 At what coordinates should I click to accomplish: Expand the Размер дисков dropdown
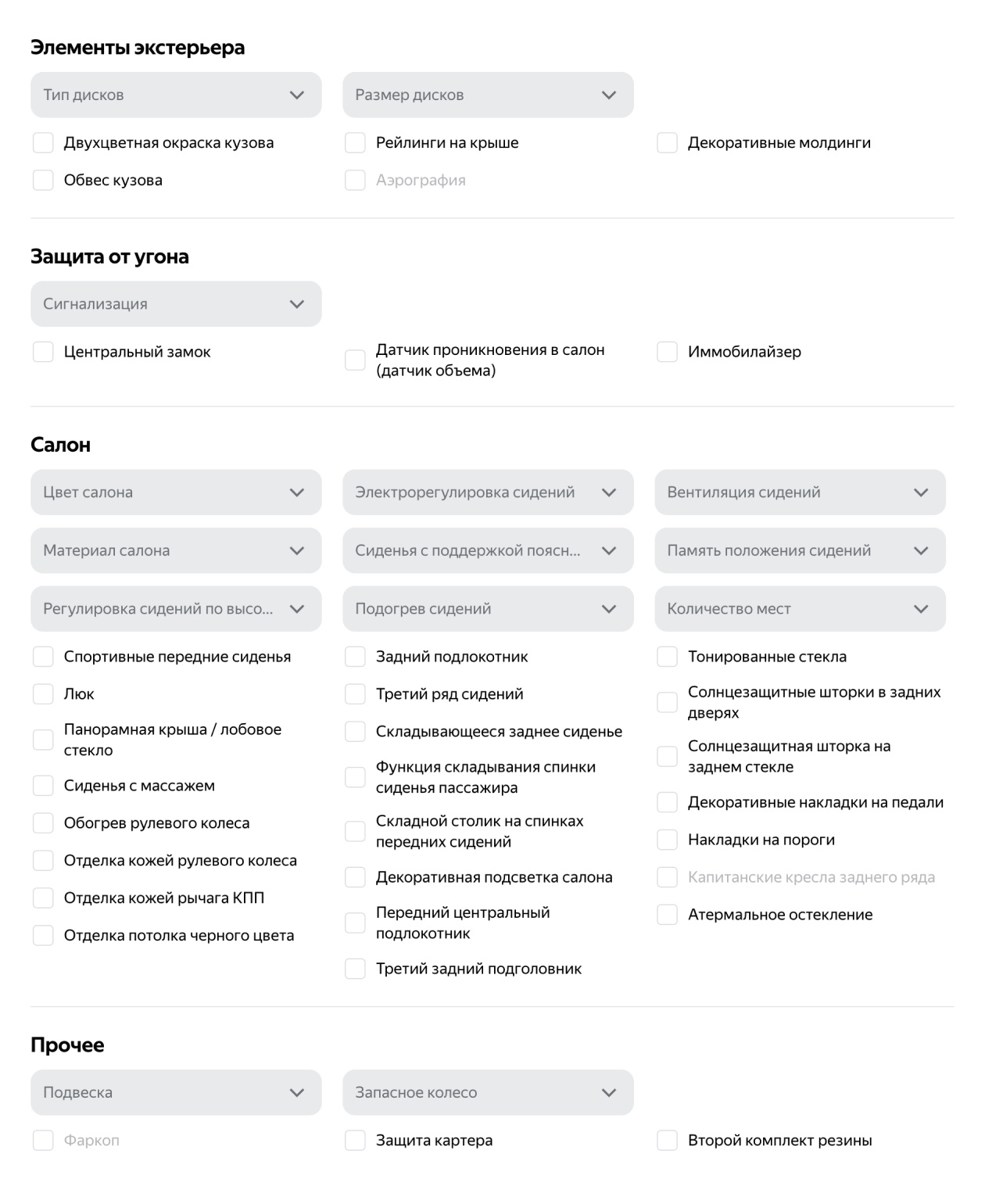pos(488,95)
